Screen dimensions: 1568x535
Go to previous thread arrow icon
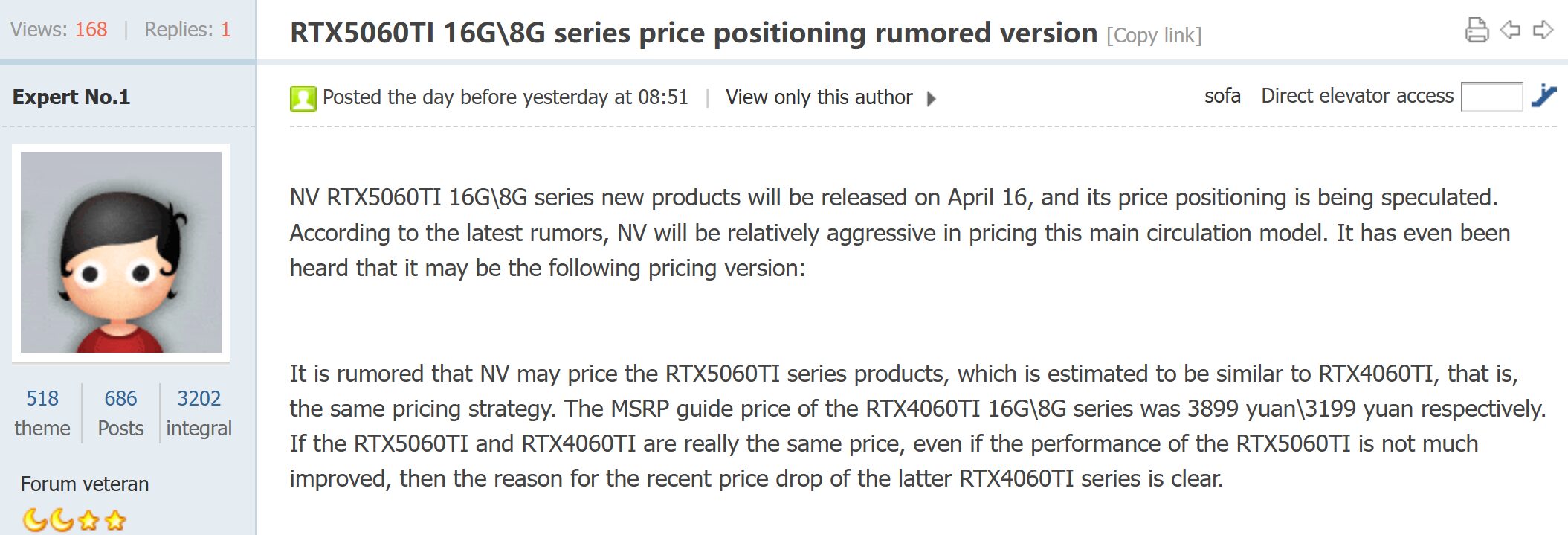point(1510,30)
